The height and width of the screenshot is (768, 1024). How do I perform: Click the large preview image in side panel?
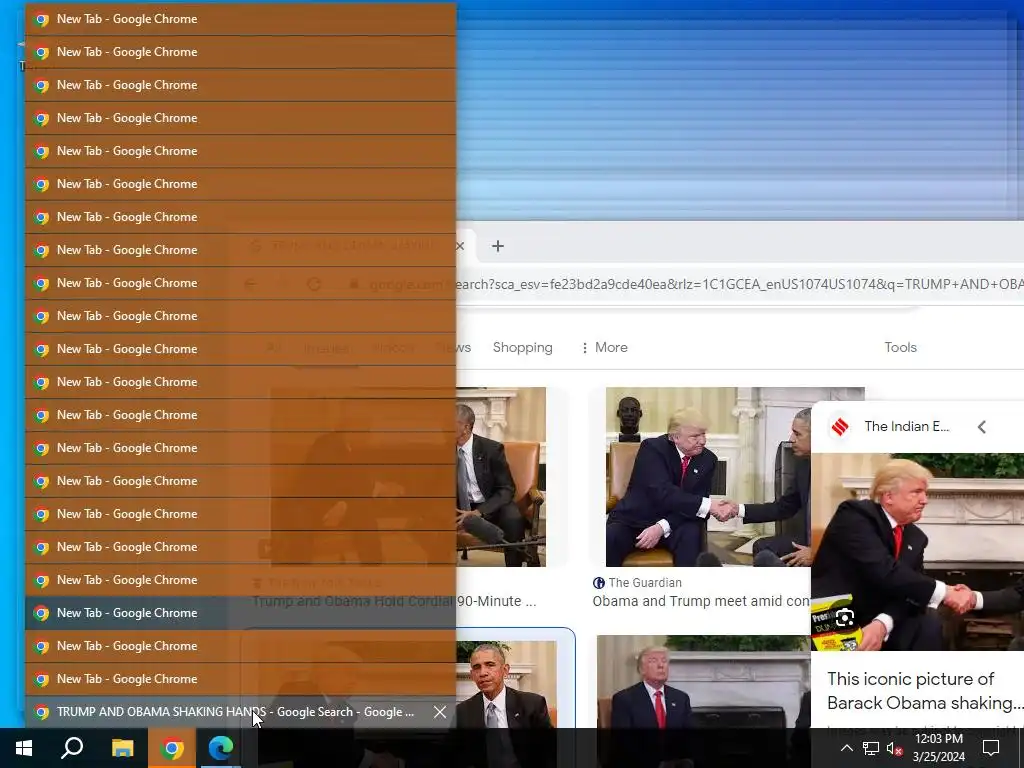point(918,552)
